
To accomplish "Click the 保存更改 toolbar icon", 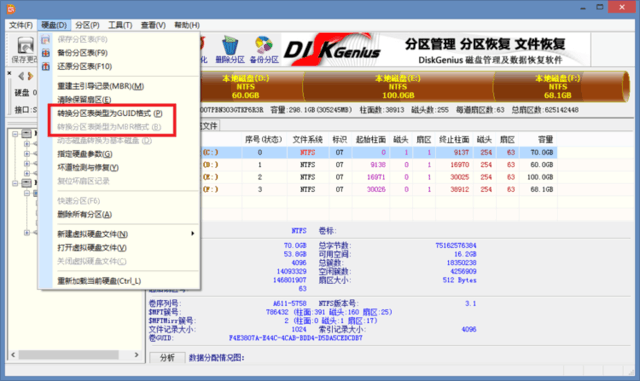I will click(x=24, y=49).
